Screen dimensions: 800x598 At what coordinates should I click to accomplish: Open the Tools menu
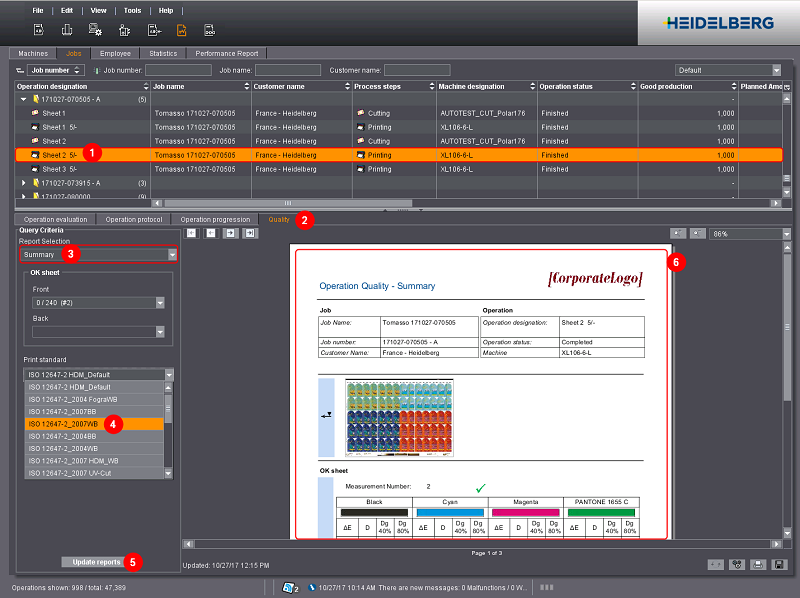(x=132, y=10)
